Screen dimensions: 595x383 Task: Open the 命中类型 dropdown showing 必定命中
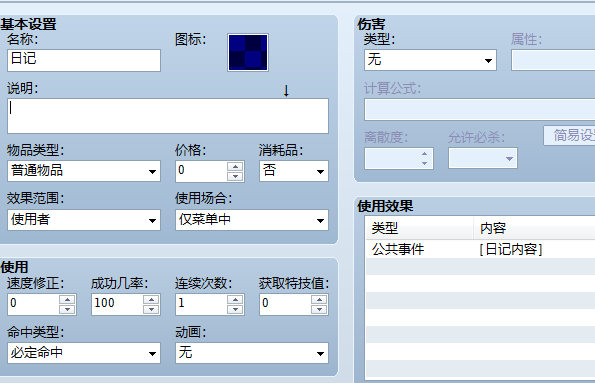84,353
